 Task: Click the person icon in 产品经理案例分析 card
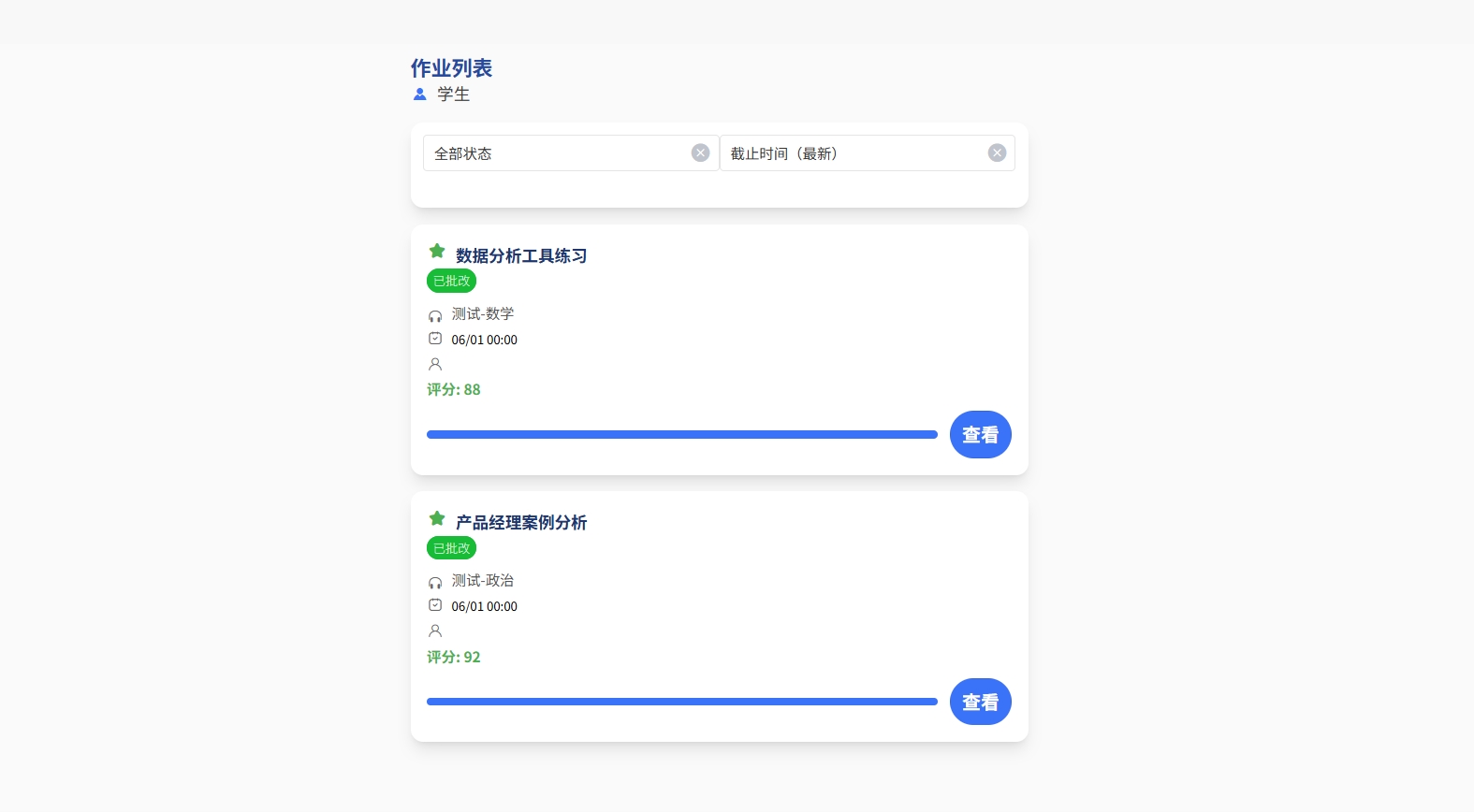(x=435, y=631)
